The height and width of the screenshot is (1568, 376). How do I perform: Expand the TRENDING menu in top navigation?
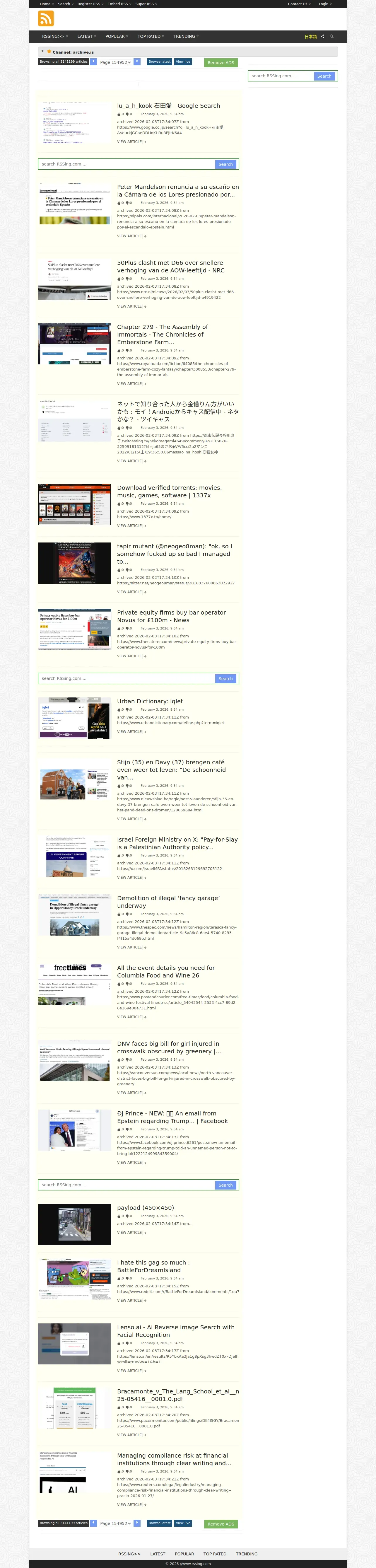(186, 37)
